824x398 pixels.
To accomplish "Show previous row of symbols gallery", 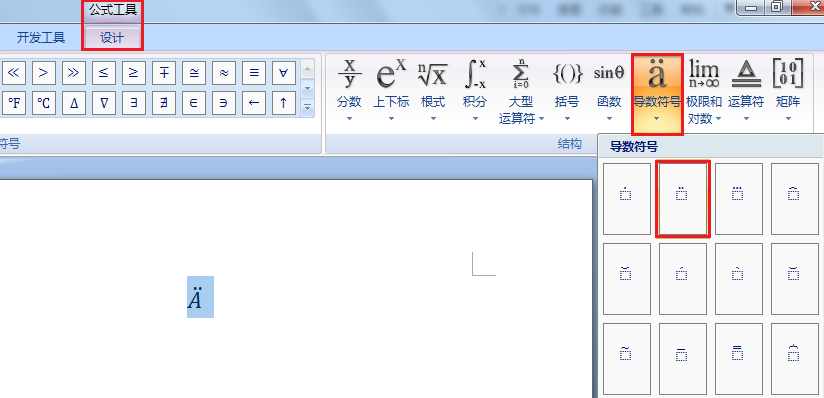I will click(308, 68).
